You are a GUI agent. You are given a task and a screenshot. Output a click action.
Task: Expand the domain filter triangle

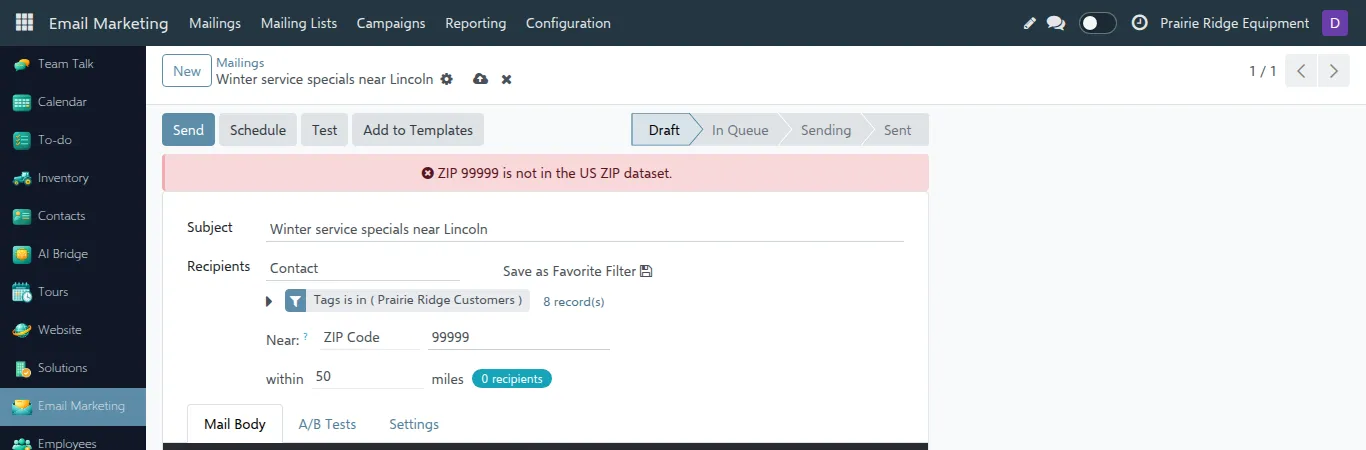tap(269, 301)
